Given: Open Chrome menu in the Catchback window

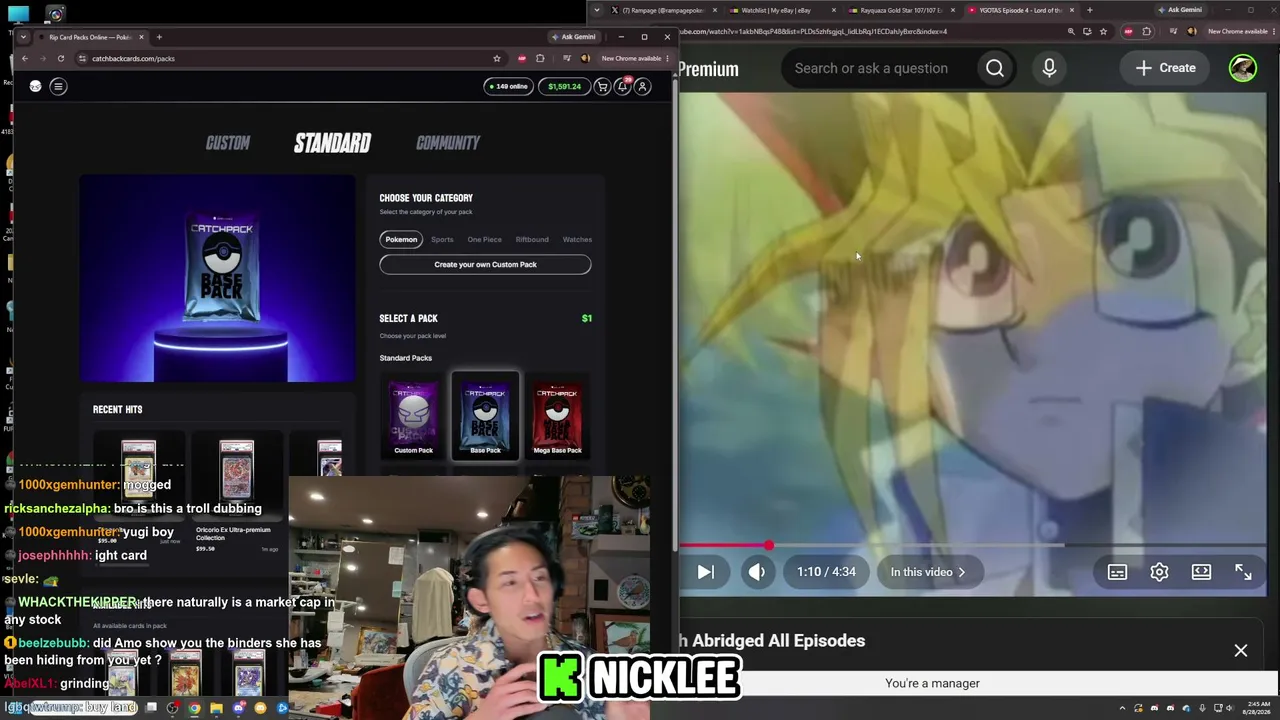Looking at the screenshot, I should pyautogui.click(x=669, y=58).
